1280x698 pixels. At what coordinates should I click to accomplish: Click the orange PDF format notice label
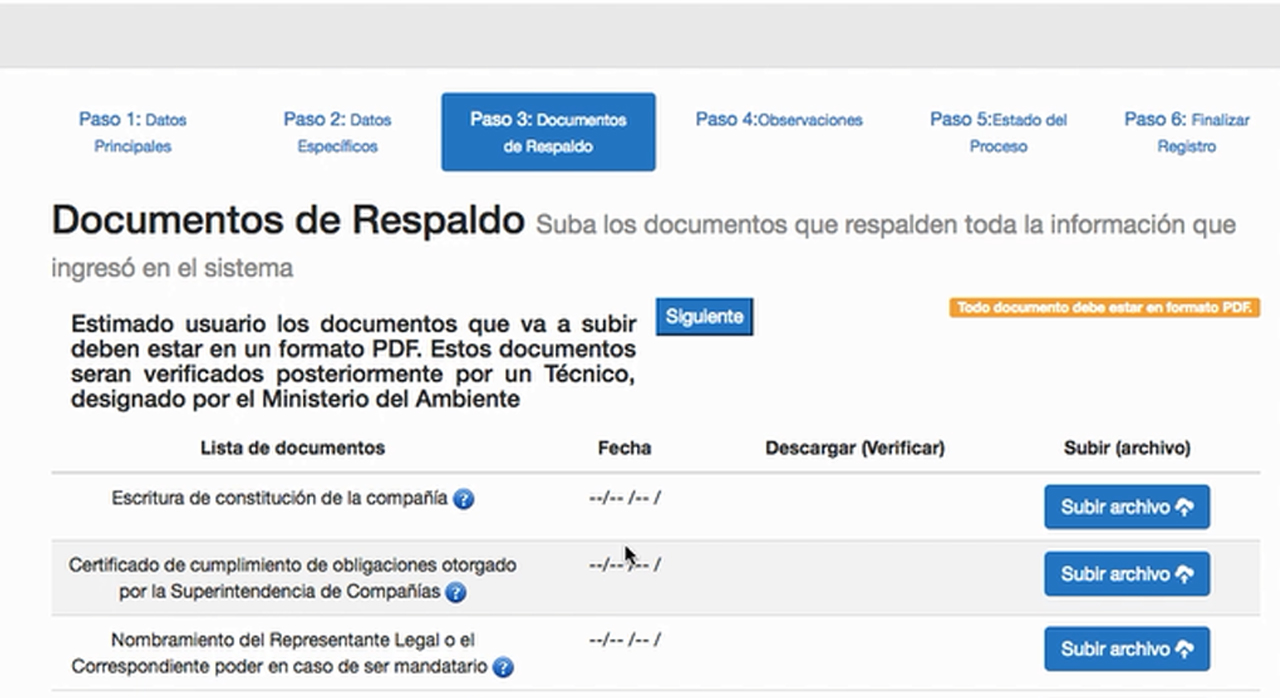point(1104,308)
